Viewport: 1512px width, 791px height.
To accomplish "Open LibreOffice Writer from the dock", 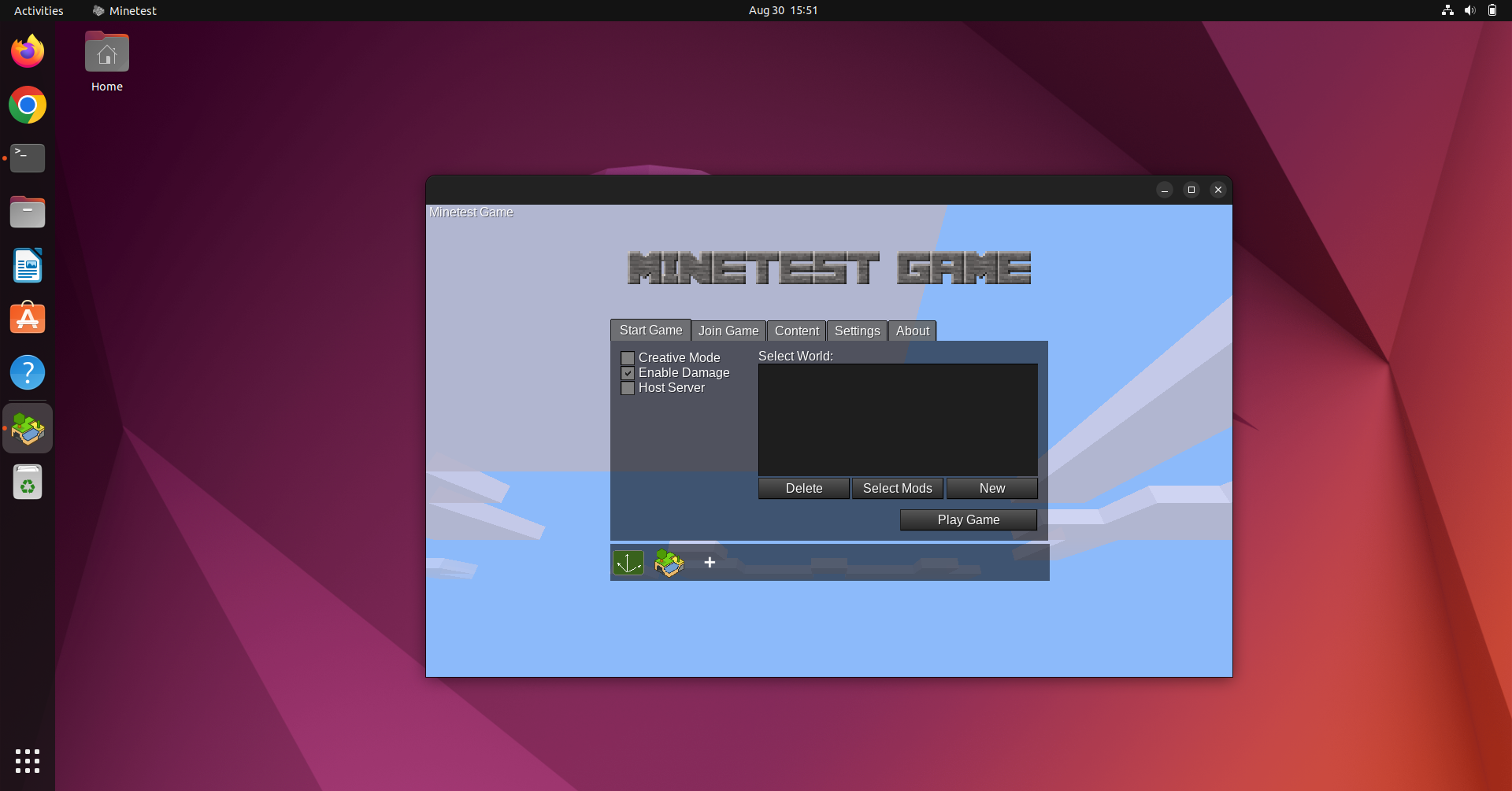I will (x=27, y=265).
